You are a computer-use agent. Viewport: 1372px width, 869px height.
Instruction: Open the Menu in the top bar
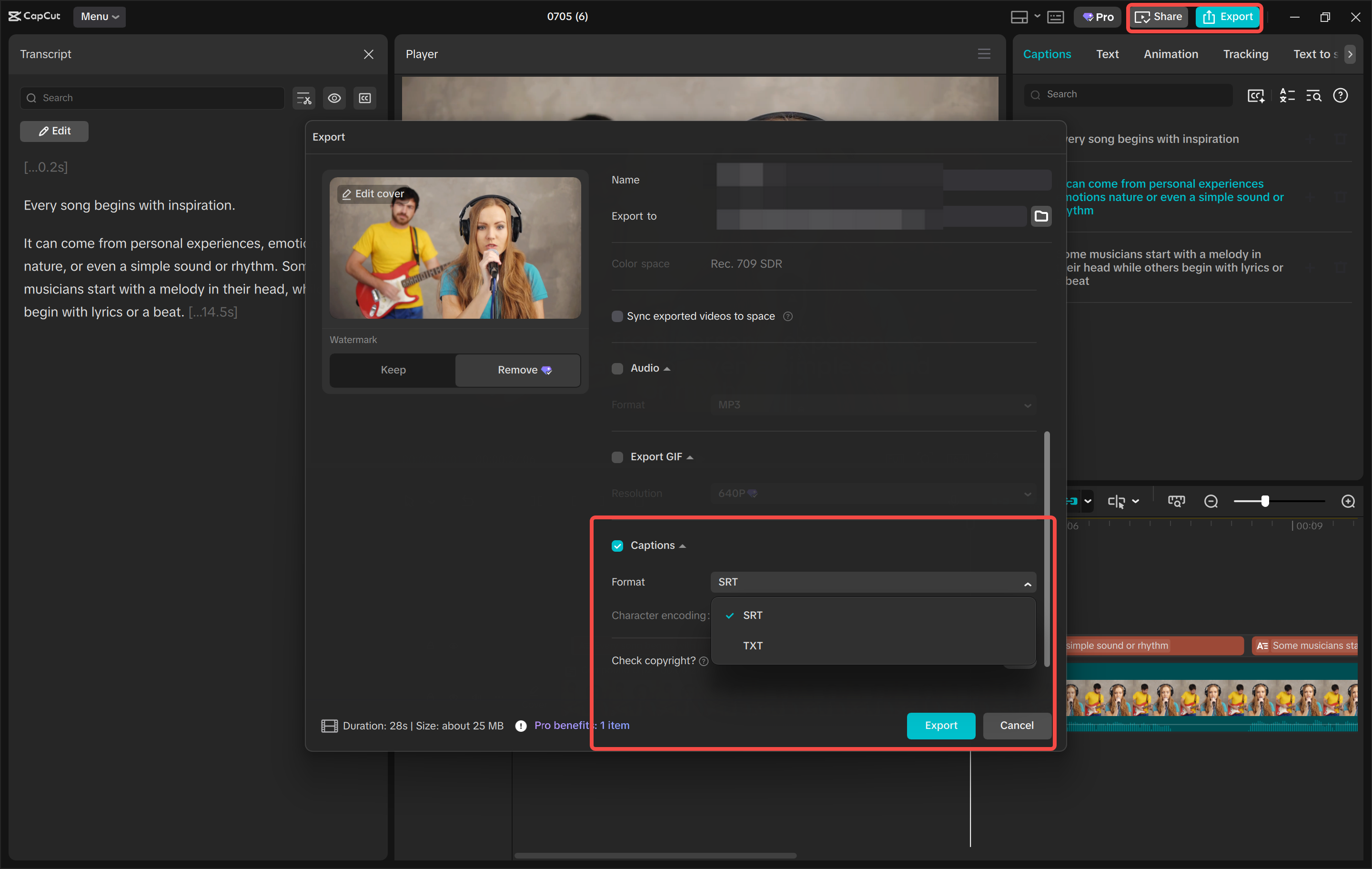point(99,17)
